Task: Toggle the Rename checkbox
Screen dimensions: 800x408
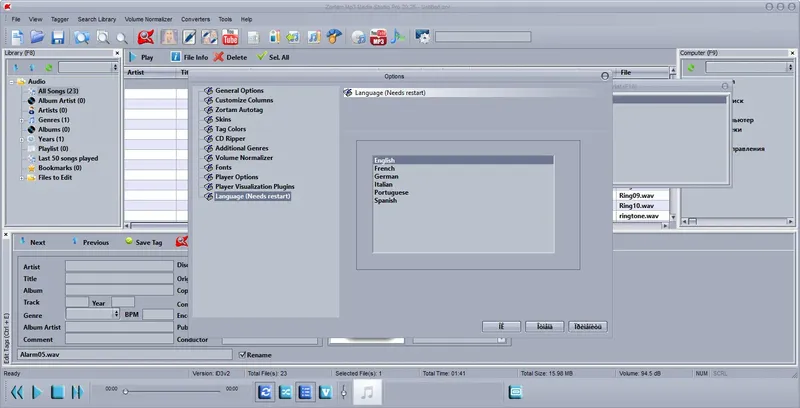Action: pyautogui.click(x=242, y=354)
